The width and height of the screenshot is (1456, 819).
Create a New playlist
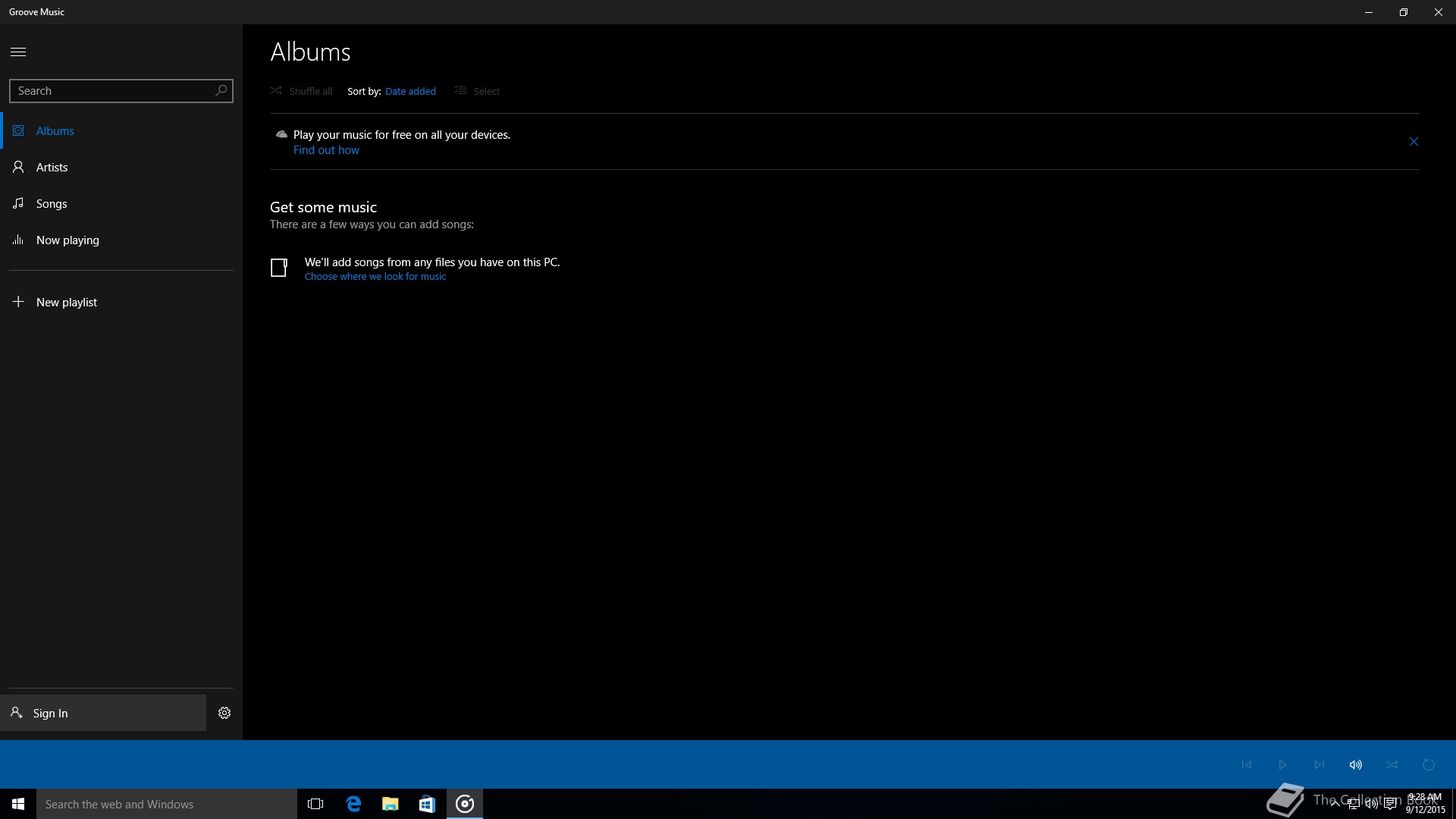(x=121, y=302)
